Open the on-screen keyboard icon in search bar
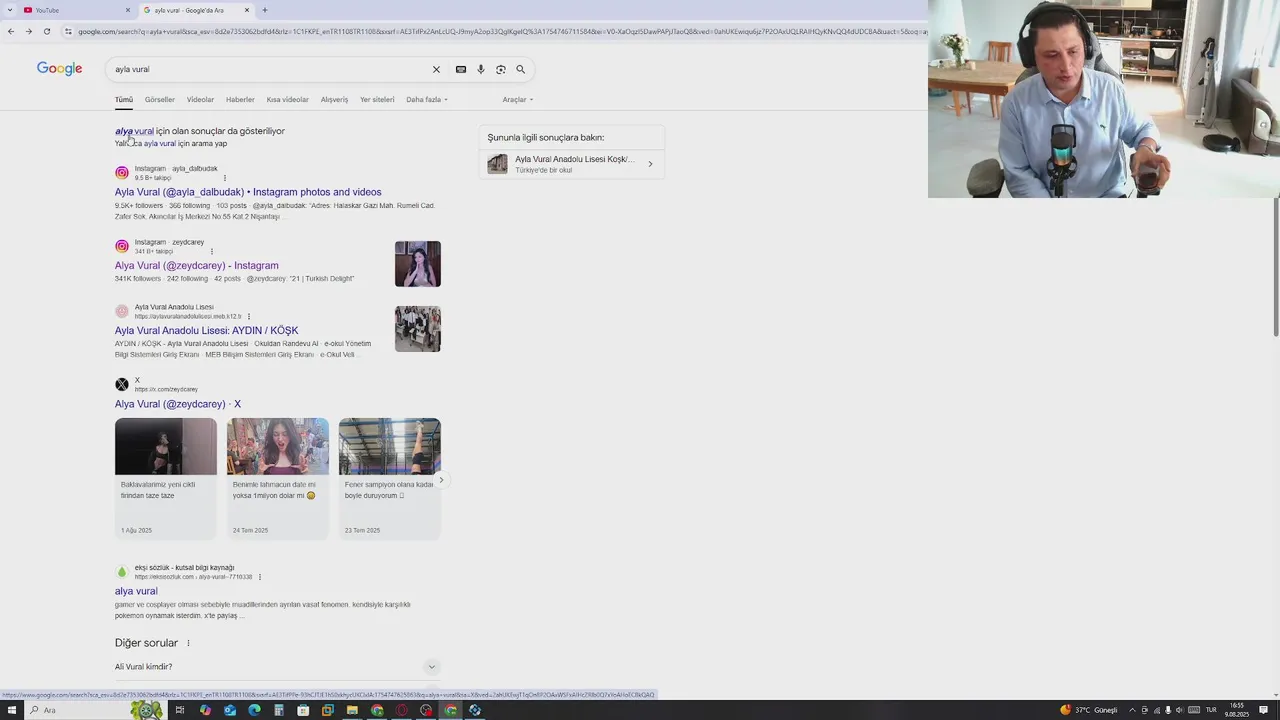The height and width of the screenshot is (720, 1280). 461,69
